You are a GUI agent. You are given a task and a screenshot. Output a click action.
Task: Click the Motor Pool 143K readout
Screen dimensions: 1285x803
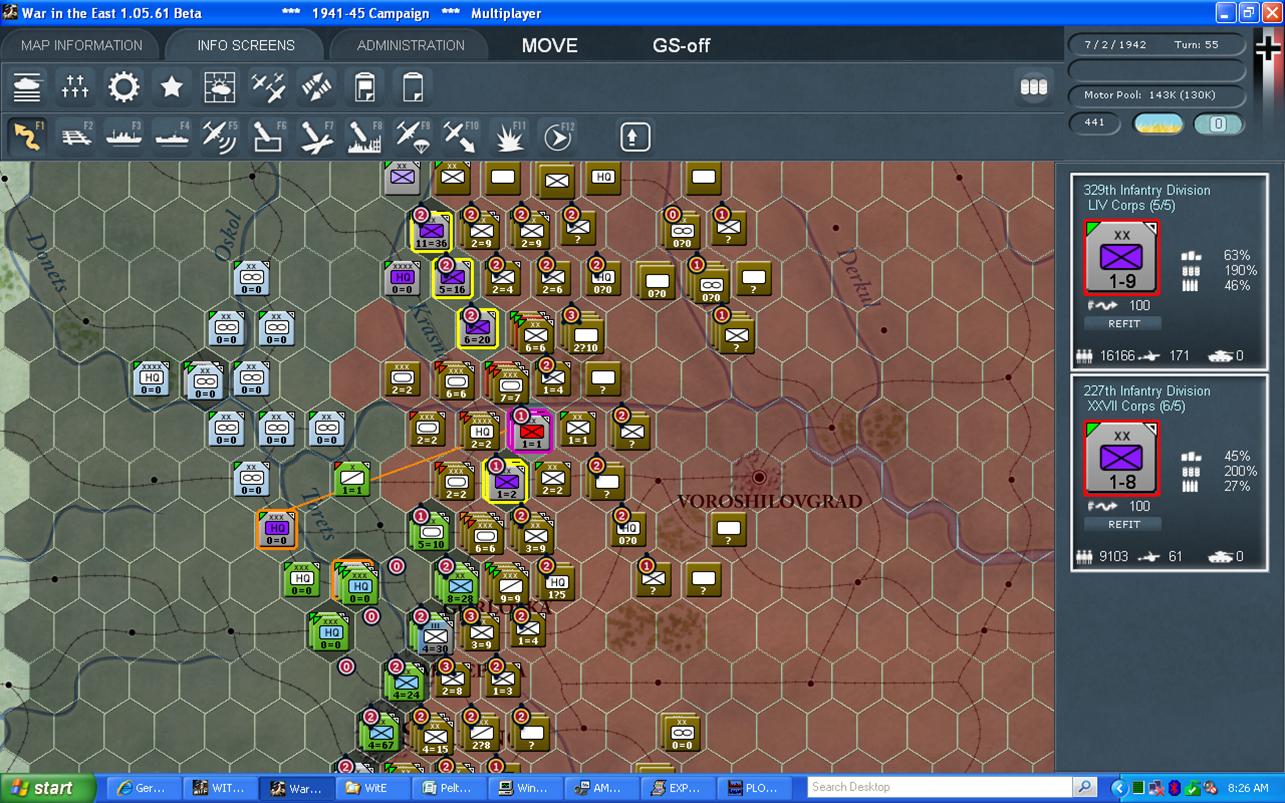[1157, 95]
